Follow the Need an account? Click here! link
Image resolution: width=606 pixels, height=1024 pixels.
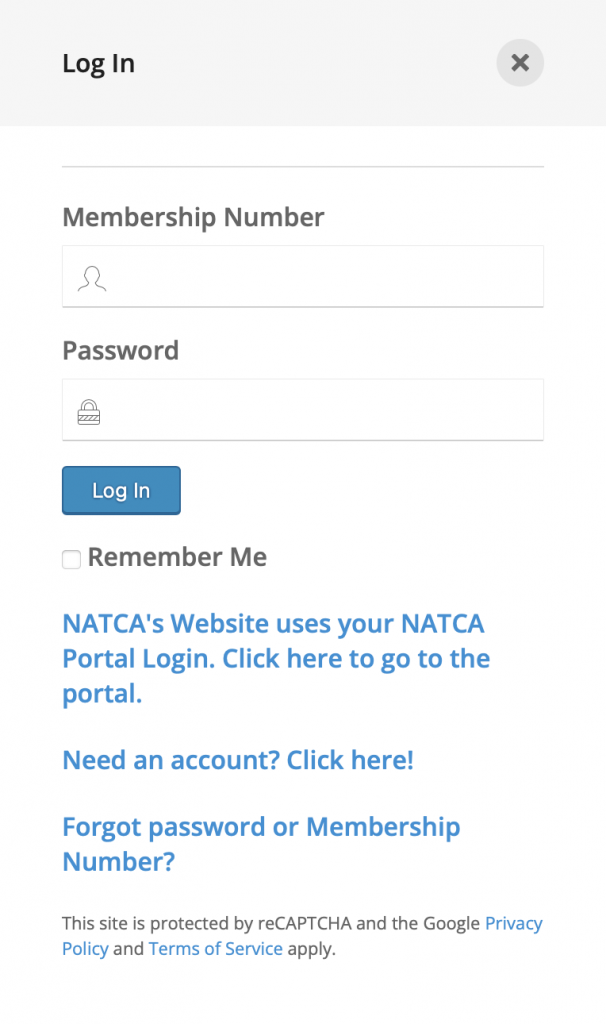pyautogui.click(x=238, y=760)
